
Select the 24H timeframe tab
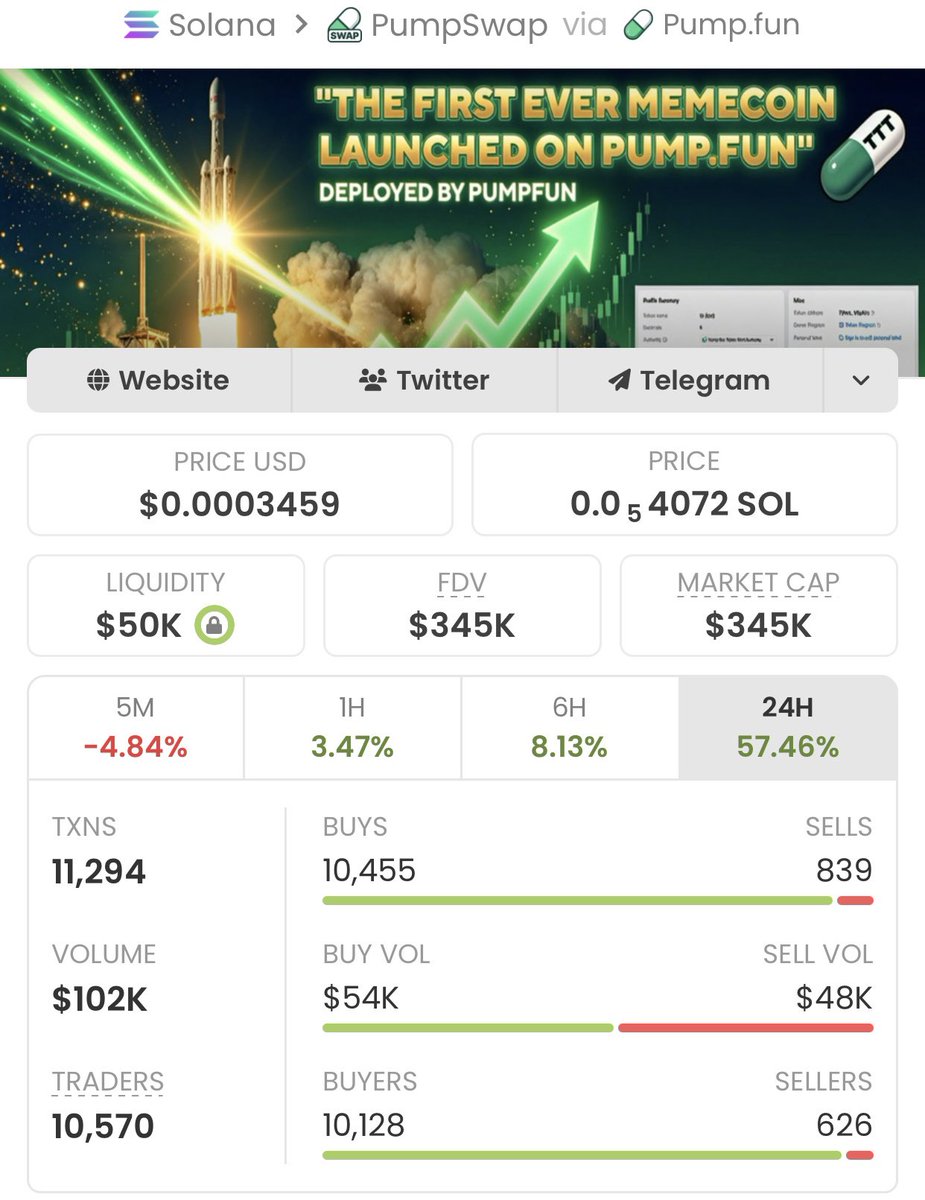[788, 728]
